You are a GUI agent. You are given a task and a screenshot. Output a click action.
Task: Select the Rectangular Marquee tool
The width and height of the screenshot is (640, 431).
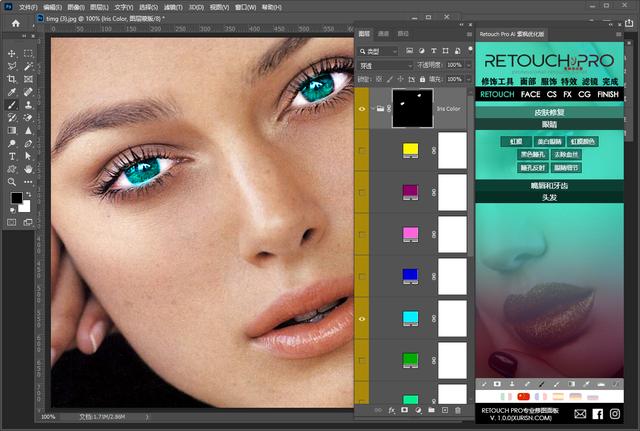28,53
